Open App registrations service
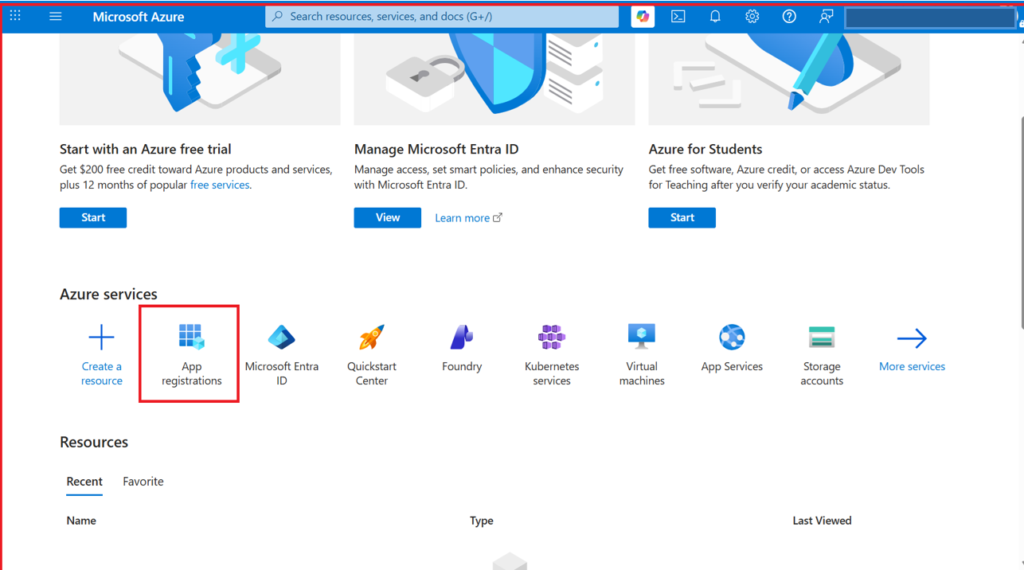 191,355
